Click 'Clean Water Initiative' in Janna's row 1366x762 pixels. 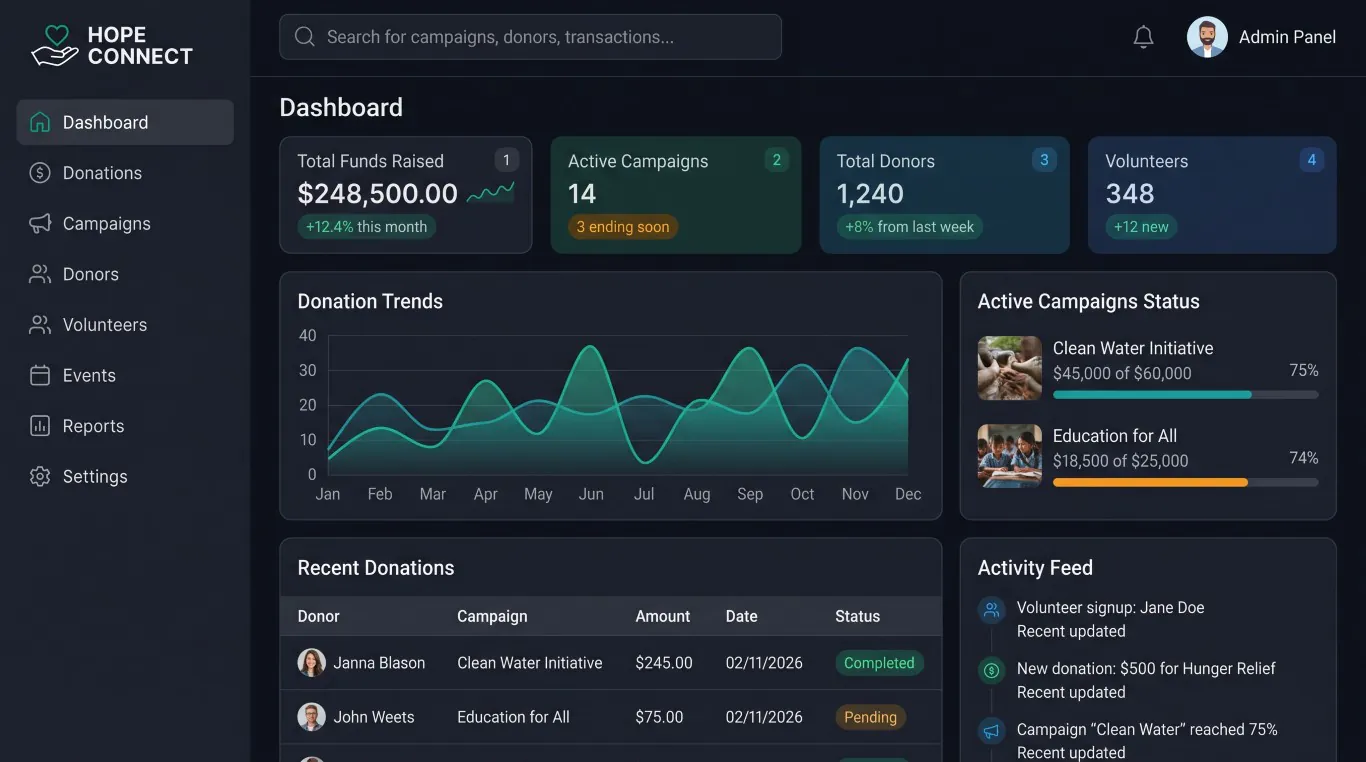pyautogui.click(x=530, y=663)
